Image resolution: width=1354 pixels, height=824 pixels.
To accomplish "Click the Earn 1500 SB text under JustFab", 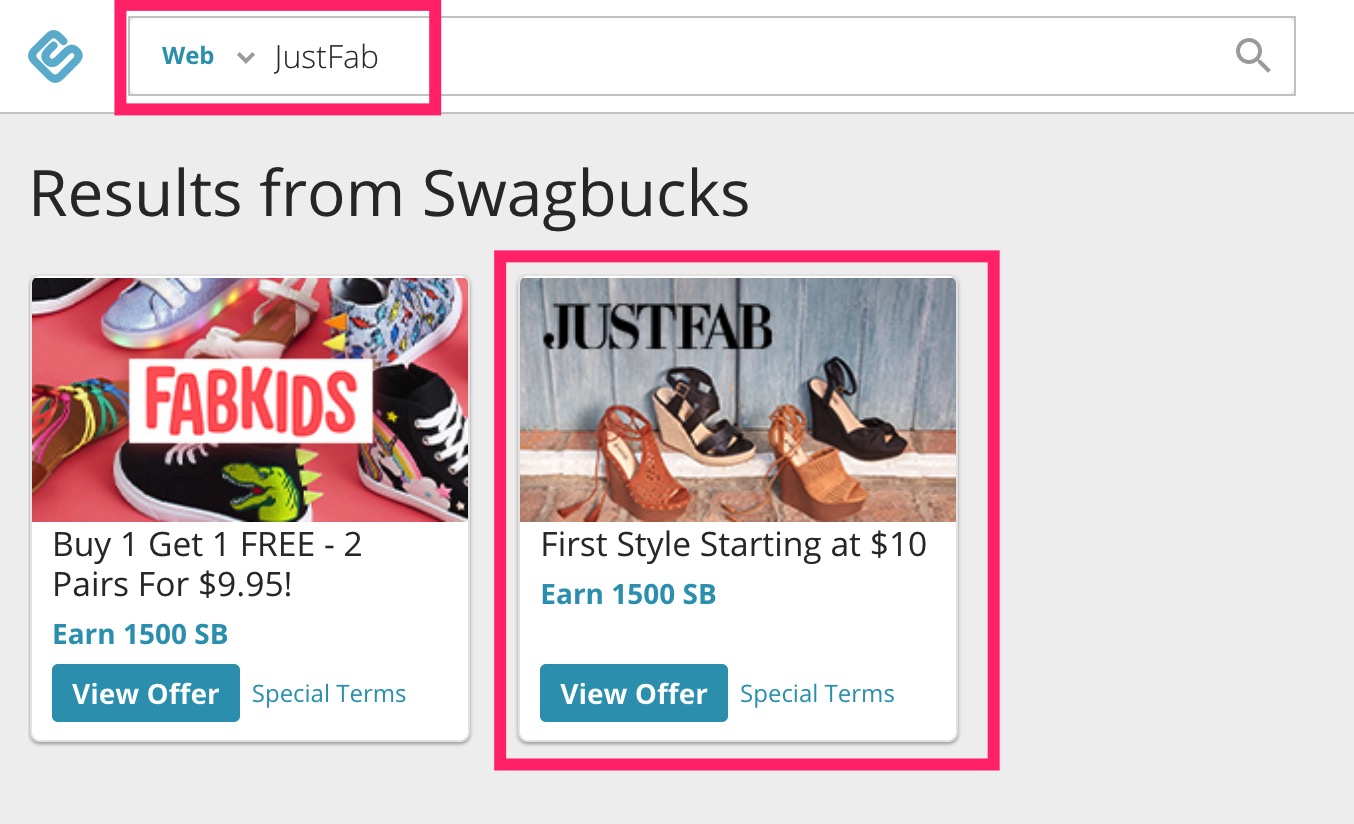I will (x=628, y=593).
